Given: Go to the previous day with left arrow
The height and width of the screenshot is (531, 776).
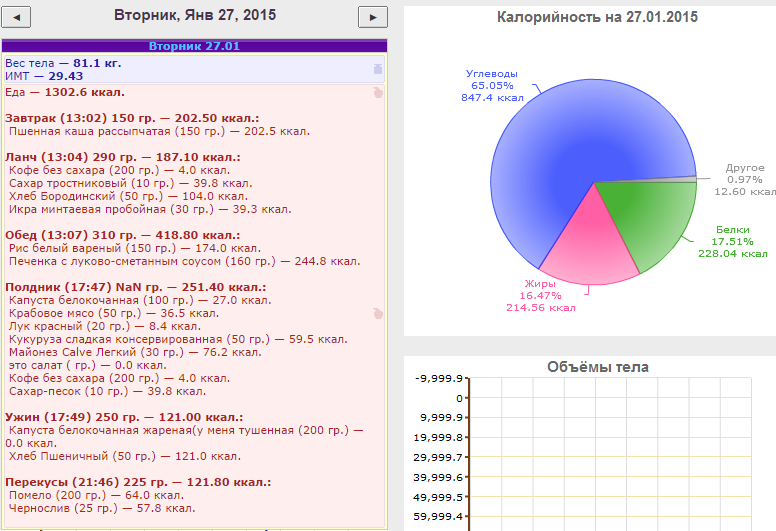Looking at the screenshot, I should (x=16, y=17).
